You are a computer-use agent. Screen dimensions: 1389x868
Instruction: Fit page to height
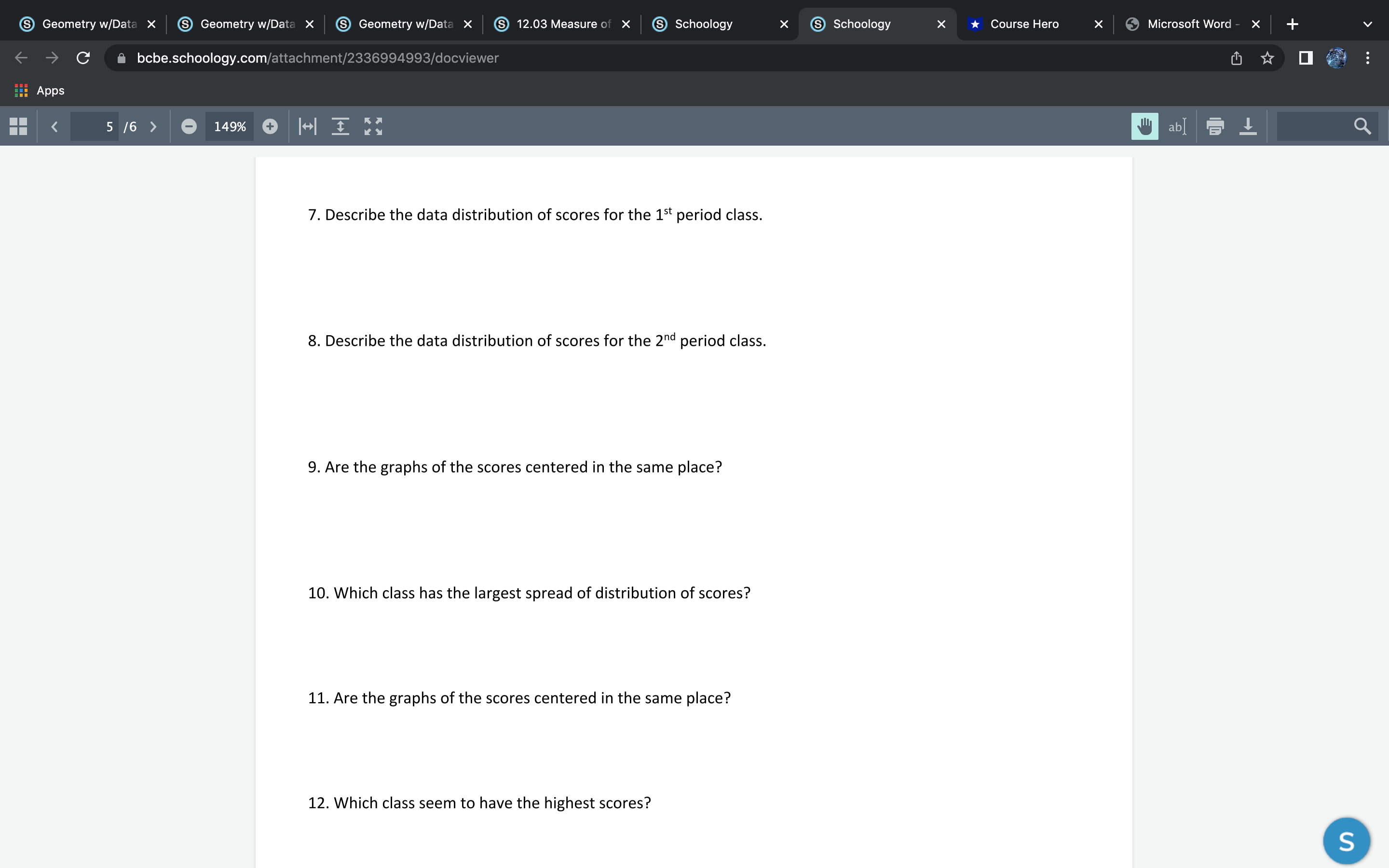340,126
